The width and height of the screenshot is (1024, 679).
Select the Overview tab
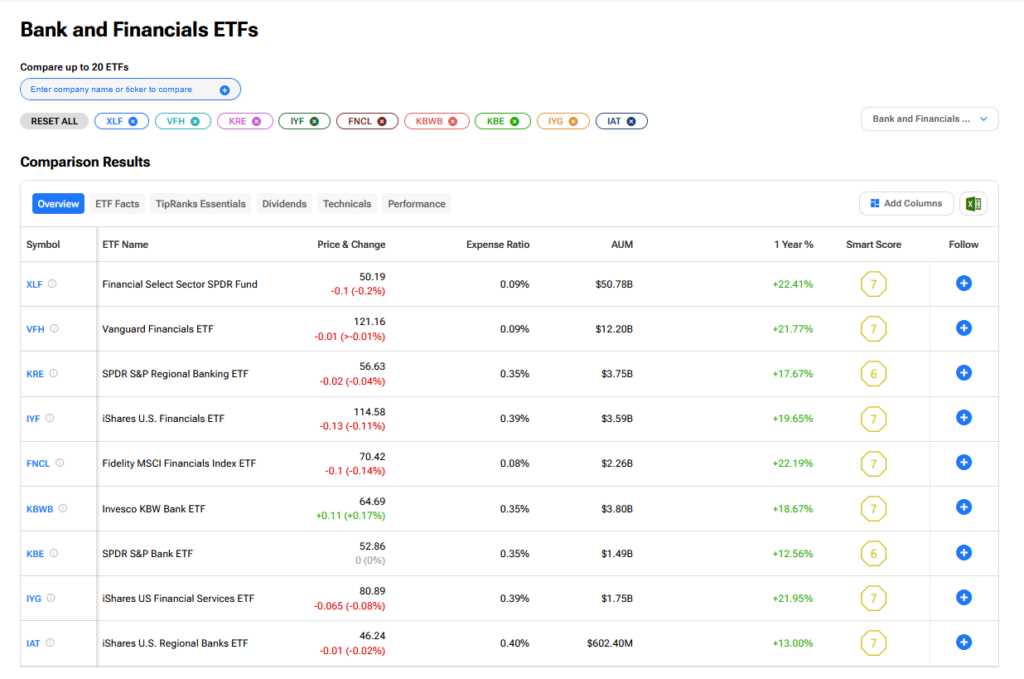click(x=58, y=204)
